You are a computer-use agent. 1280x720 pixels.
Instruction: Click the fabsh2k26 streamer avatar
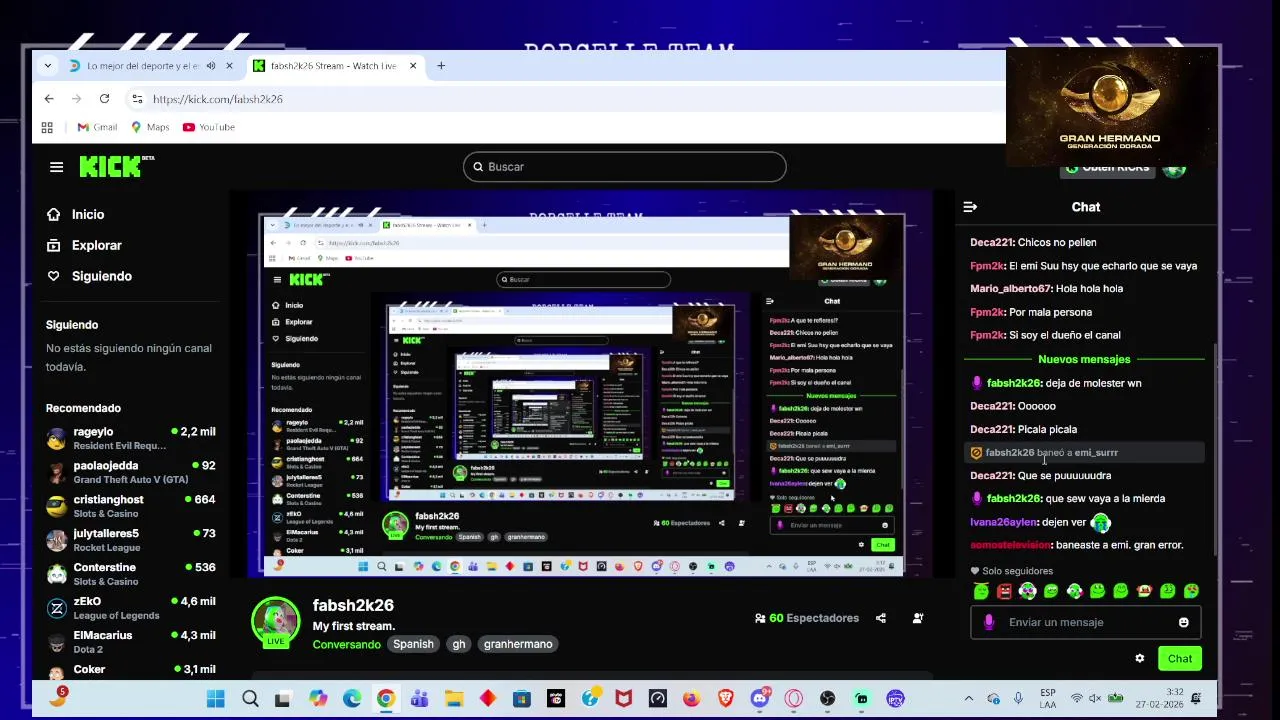click(x=276, y=621)
